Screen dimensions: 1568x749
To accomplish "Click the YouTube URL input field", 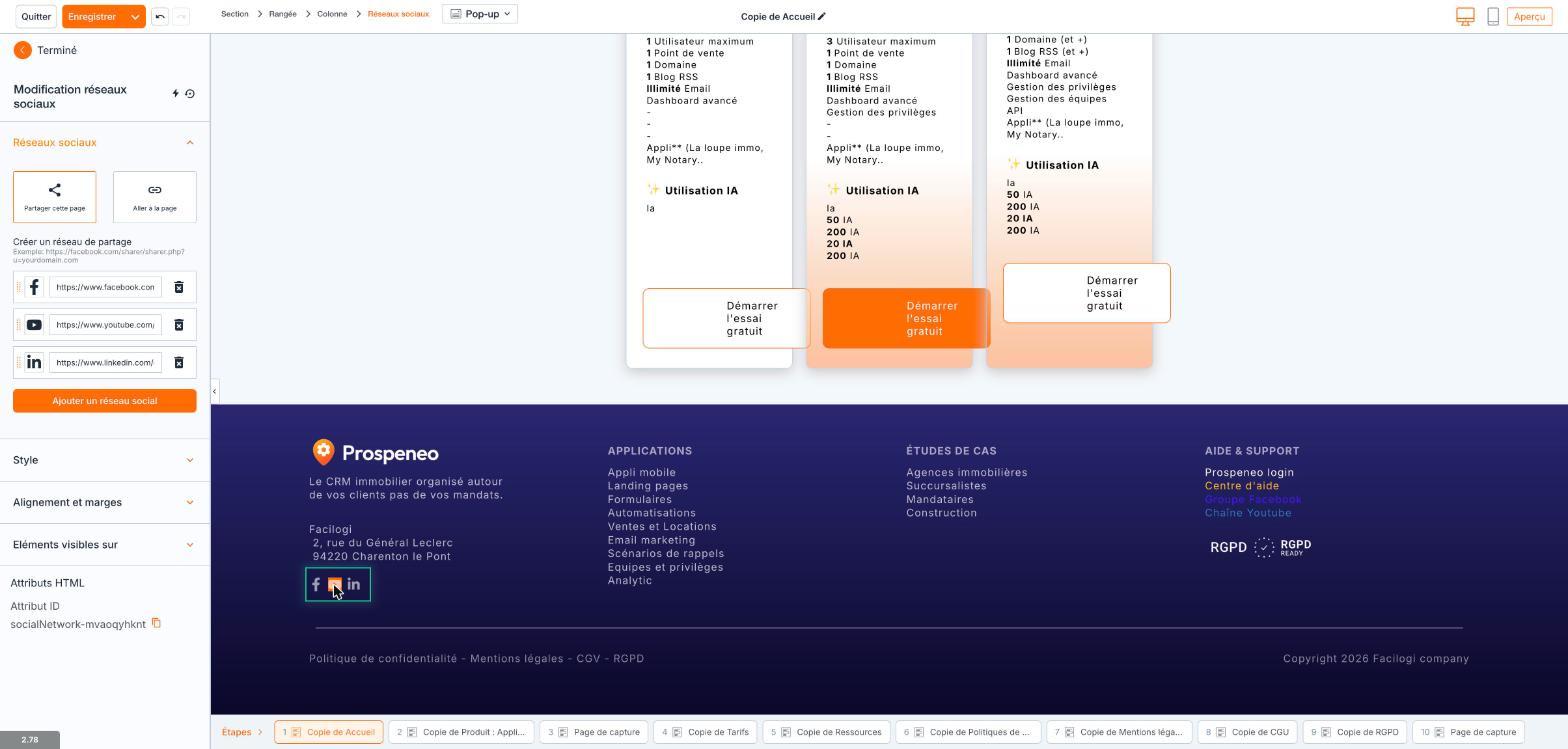I will [105, 325].
